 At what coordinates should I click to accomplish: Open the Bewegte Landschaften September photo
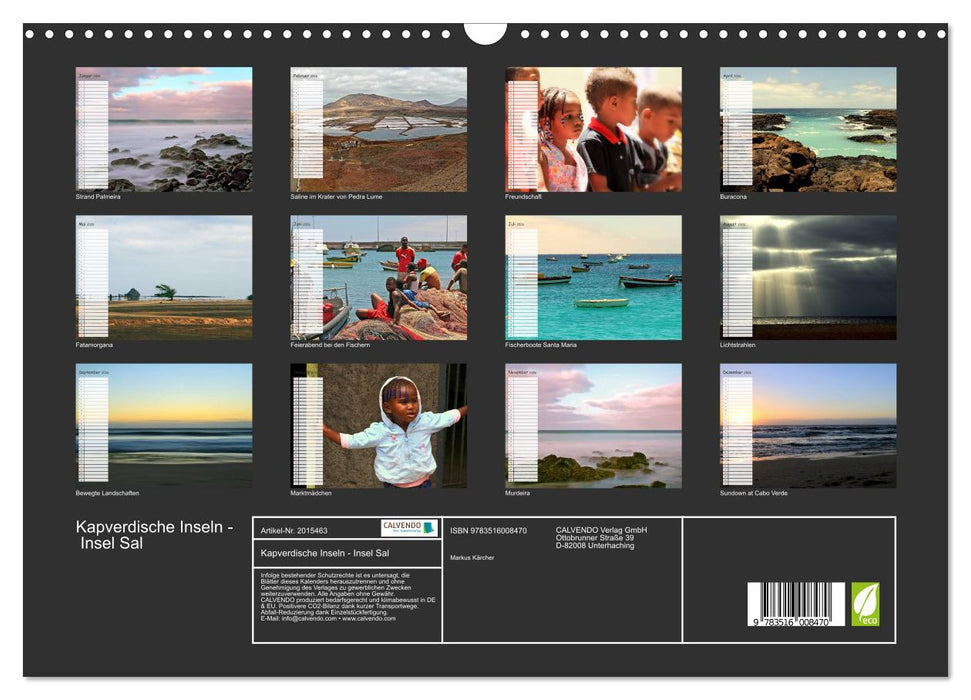(x=164, y=425)
